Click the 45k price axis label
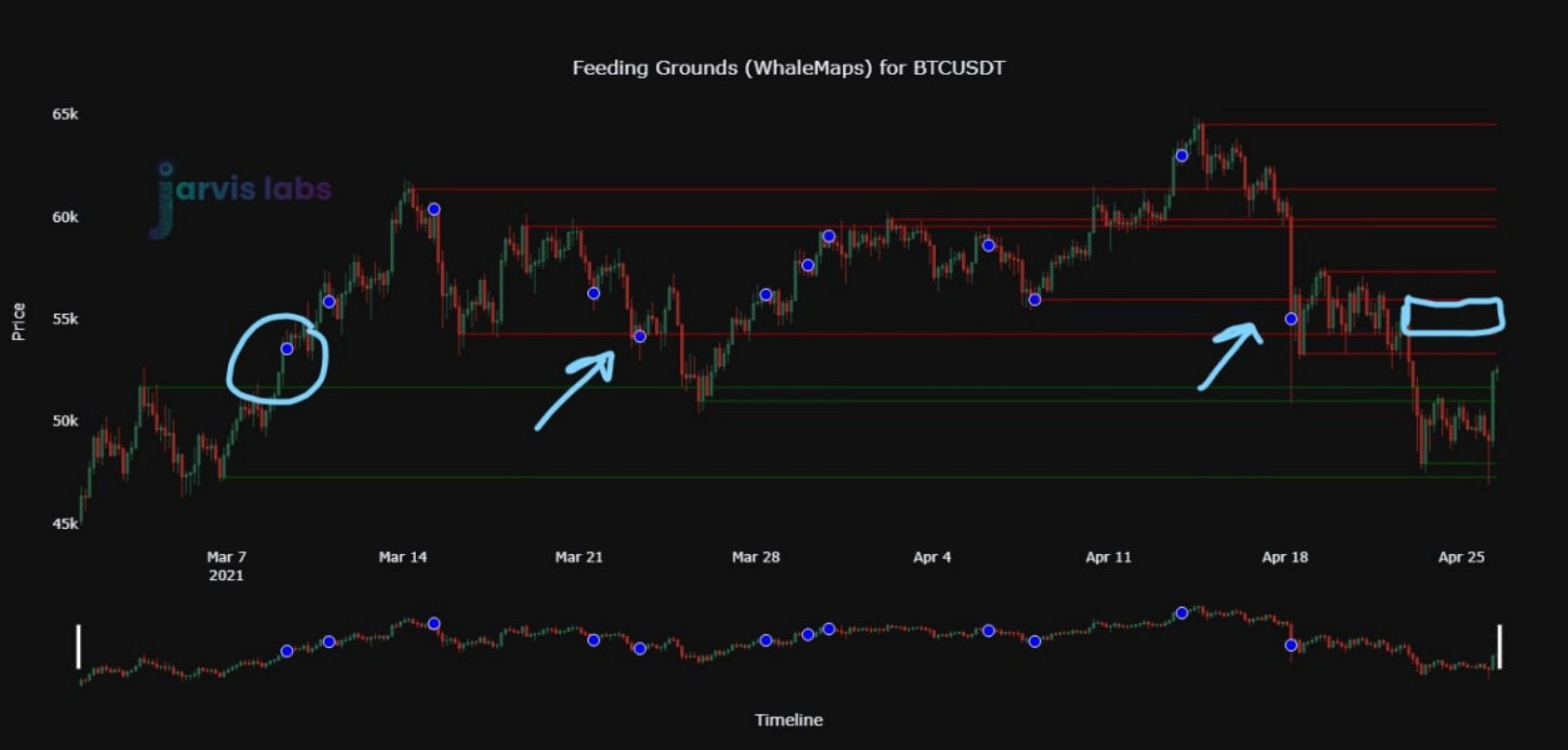The width and height of the screenshot is (1568, 750). (65, 524)
